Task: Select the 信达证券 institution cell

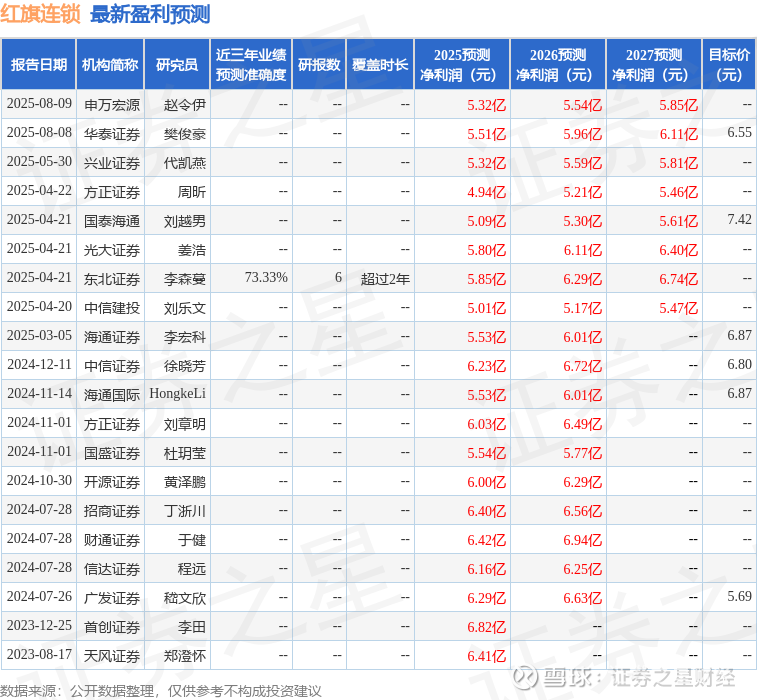Action: [x=112, y=569]
